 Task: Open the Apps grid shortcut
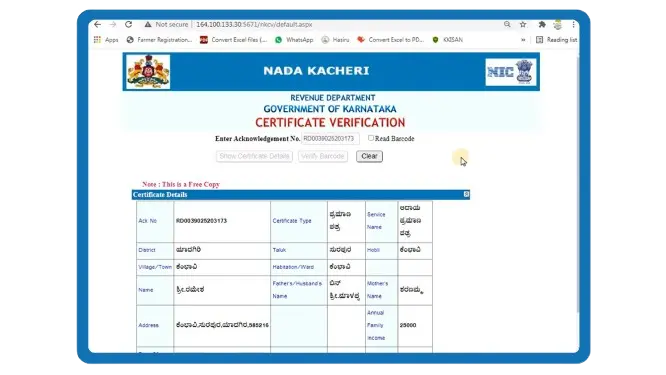coord(106,39)
